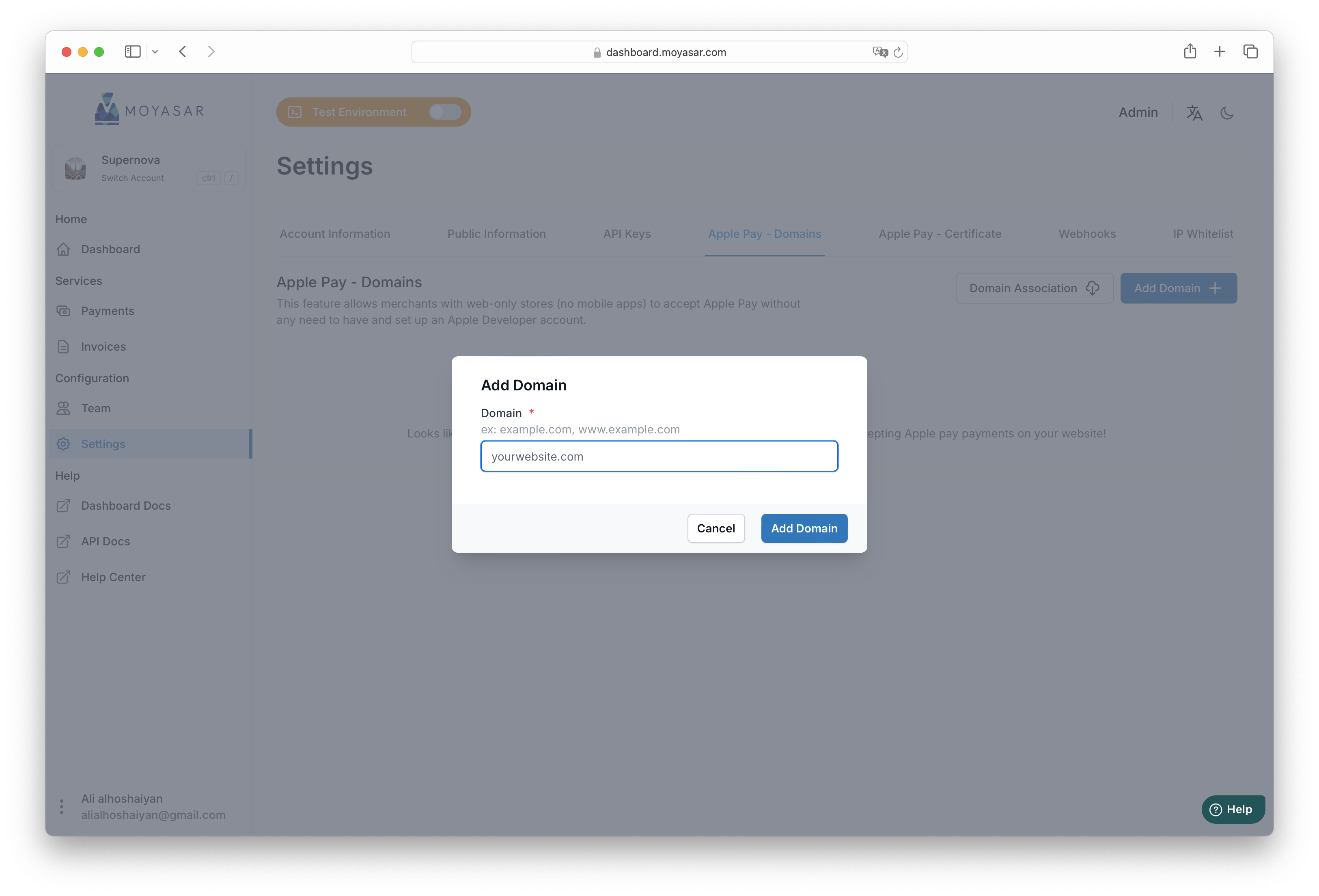
Task: Enable dark mode with the moon toggle
Action: 1227,112
